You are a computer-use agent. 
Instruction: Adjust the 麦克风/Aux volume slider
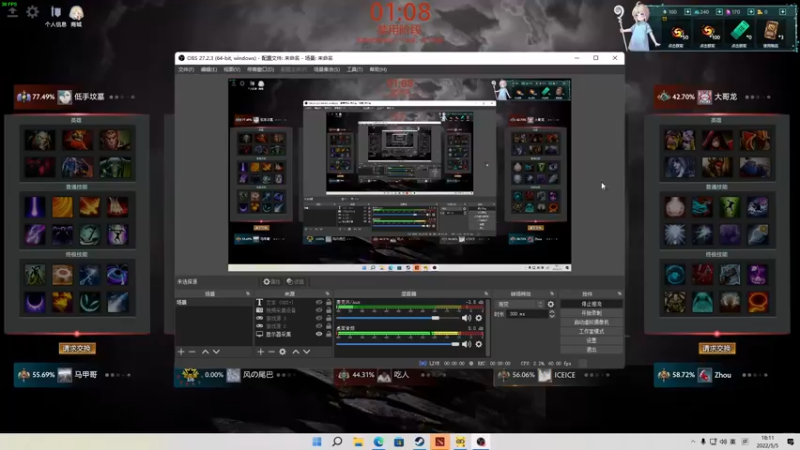pos(395,318)
